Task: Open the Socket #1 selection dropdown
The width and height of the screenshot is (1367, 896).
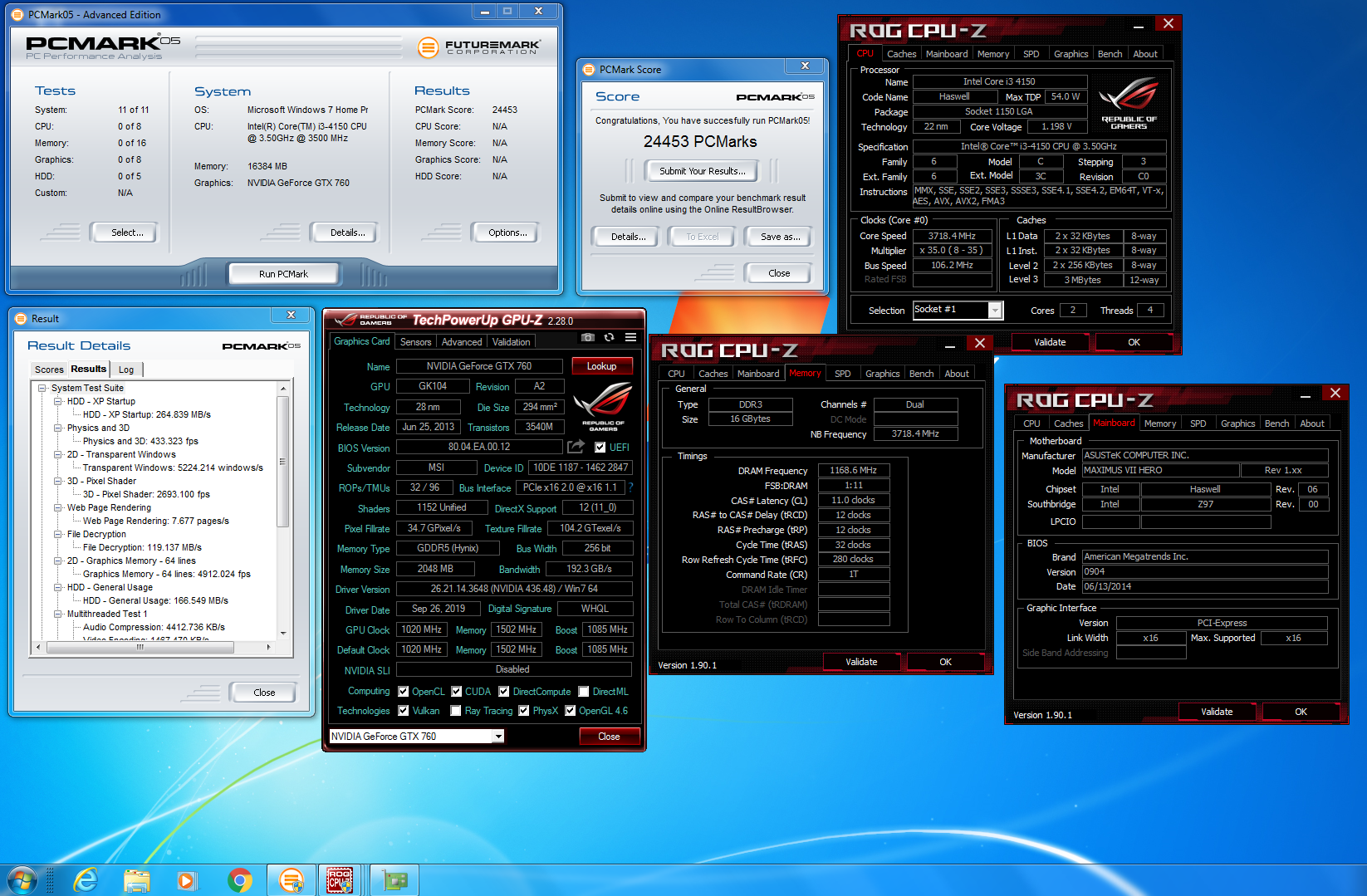Action: coord(994,311)
